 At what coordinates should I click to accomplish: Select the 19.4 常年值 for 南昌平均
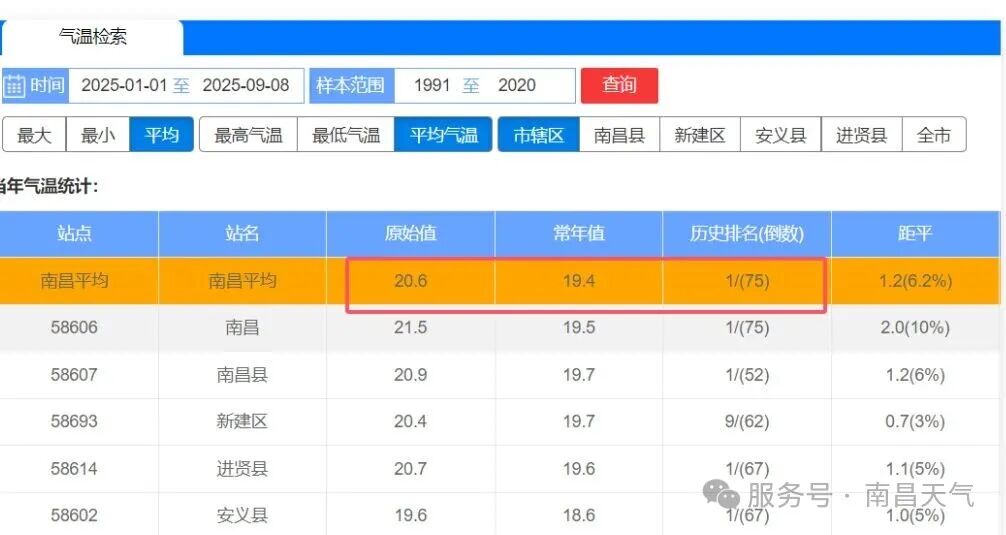coord(579,281)
